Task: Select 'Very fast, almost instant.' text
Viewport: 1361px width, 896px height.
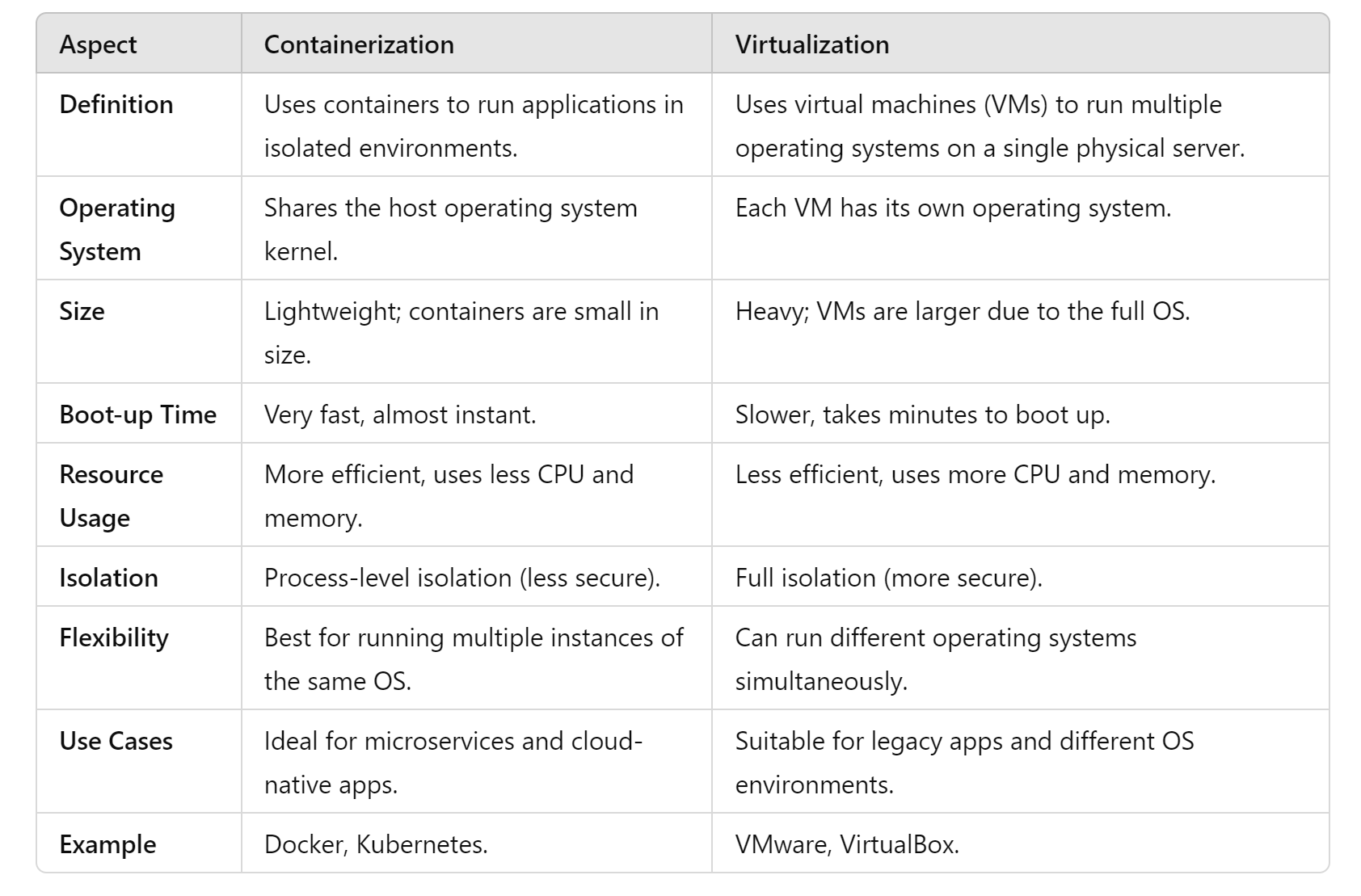Action: 400,414
